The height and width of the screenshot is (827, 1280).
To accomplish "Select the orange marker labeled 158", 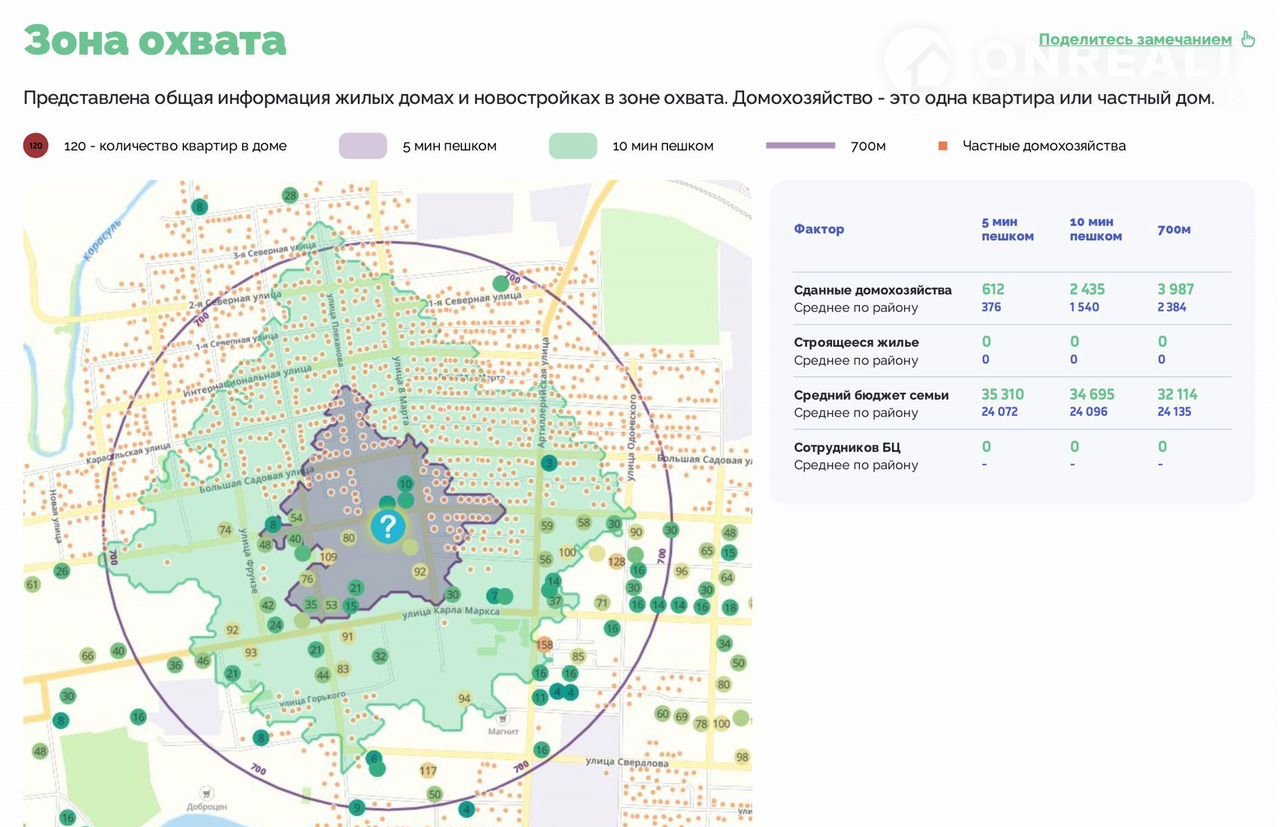I will 545,645.
